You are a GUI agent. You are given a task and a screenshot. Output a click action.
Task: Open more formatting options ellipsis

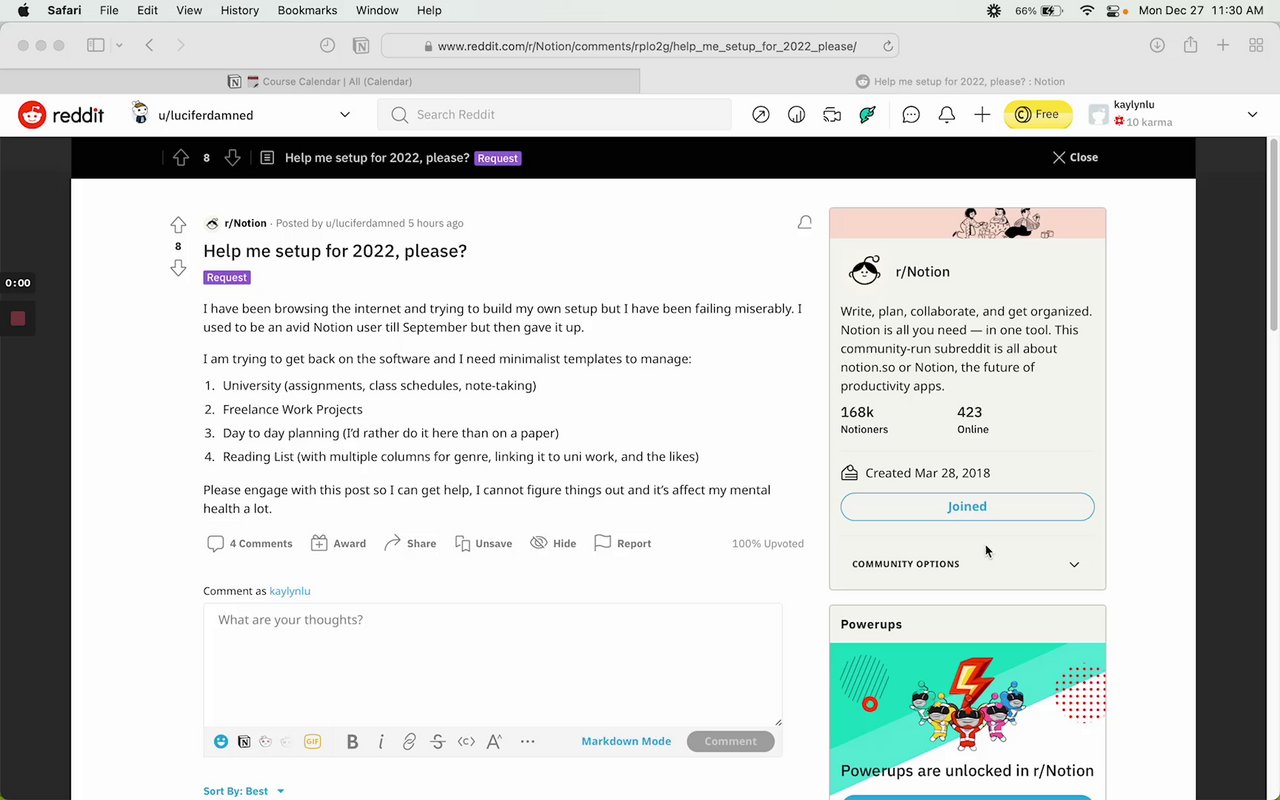[528, 742]
